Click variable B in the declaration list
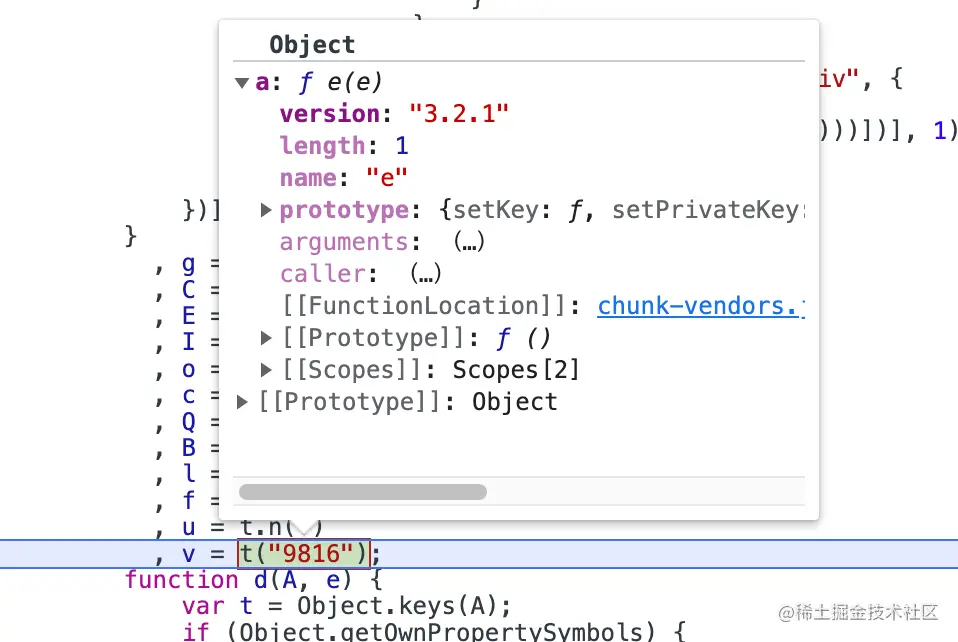 189,448
